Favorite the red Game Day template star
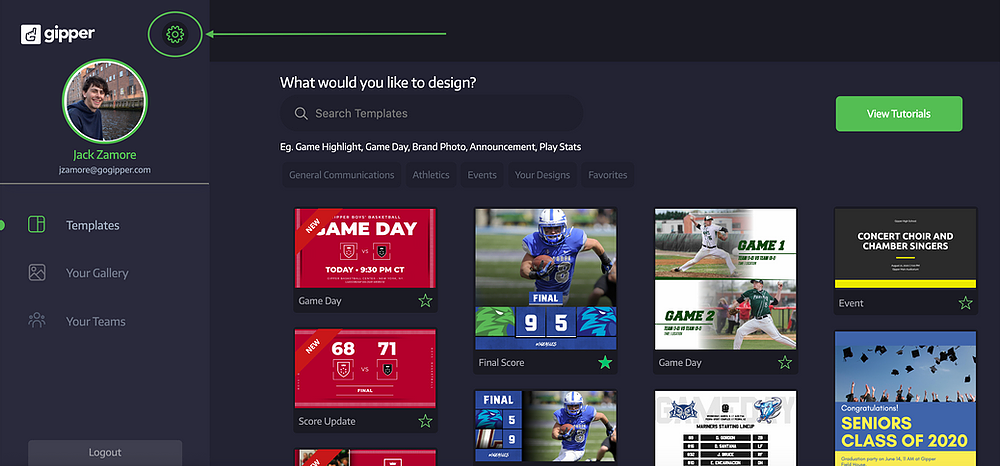Screen dimensions: 1000x466 point(425,301)
